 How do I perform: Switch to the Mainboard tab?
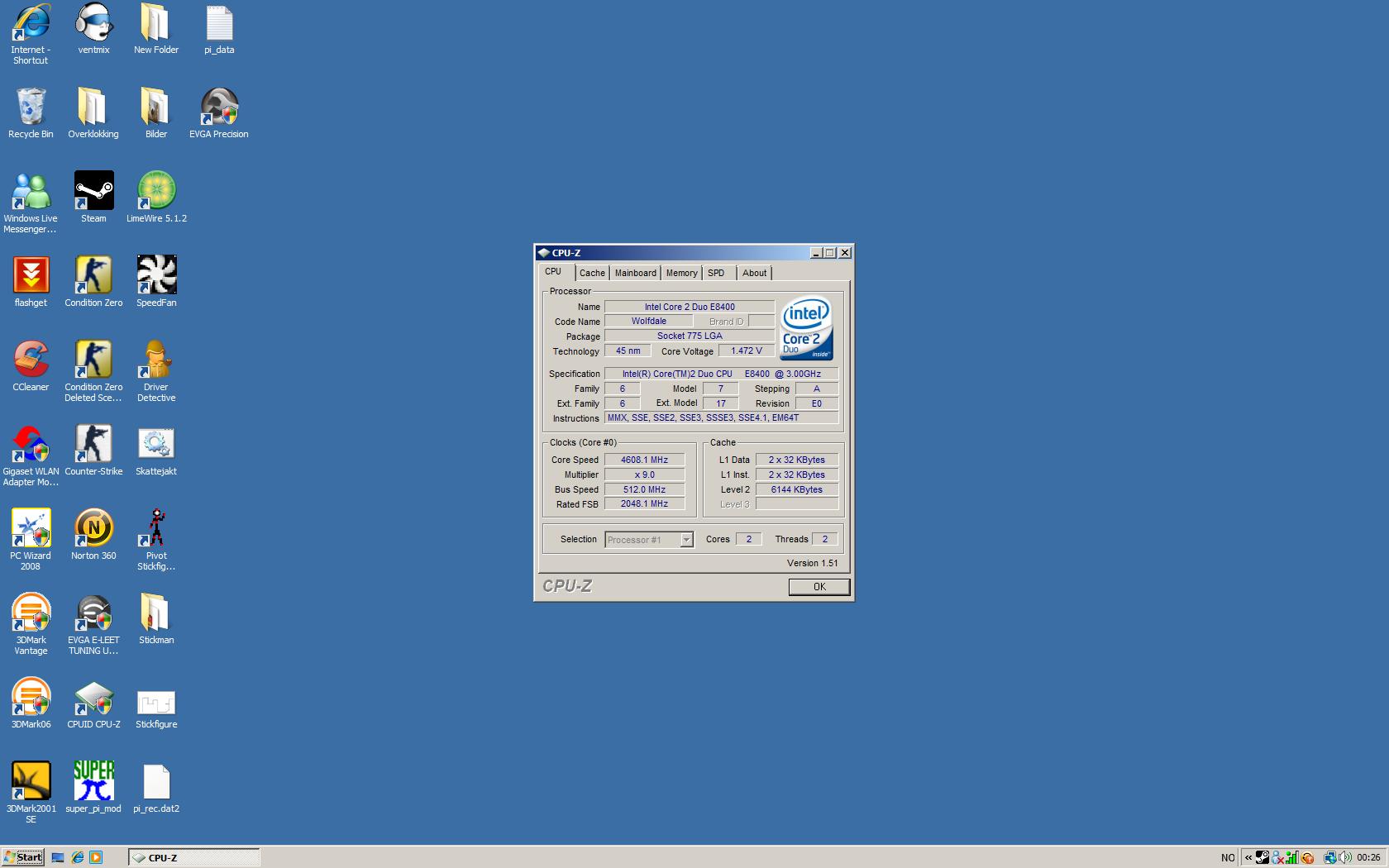tap(635, 273)
